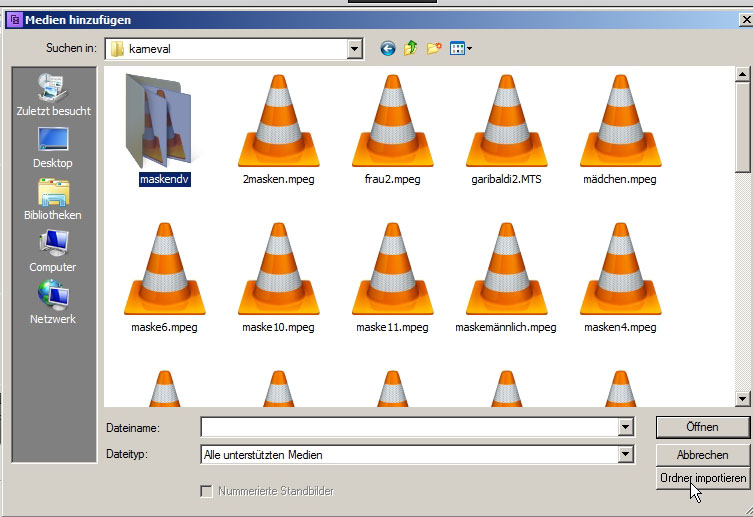Click the maske6.mpeg file name
The height and width of the screenshot is (517, 753).
pyautogui.click(x=164, y=327)
